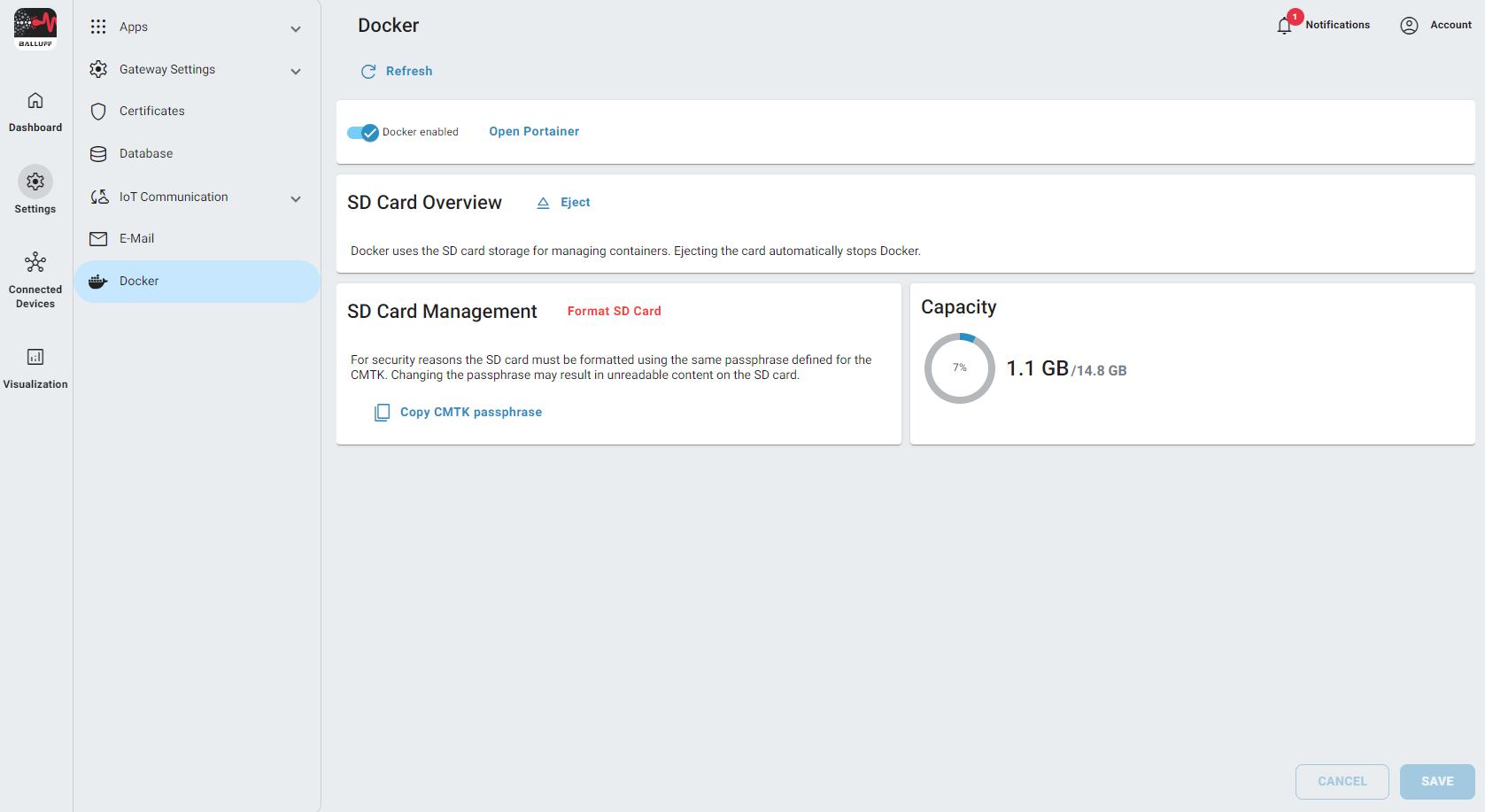Click the Open Portainer link

tap(534, 132)
